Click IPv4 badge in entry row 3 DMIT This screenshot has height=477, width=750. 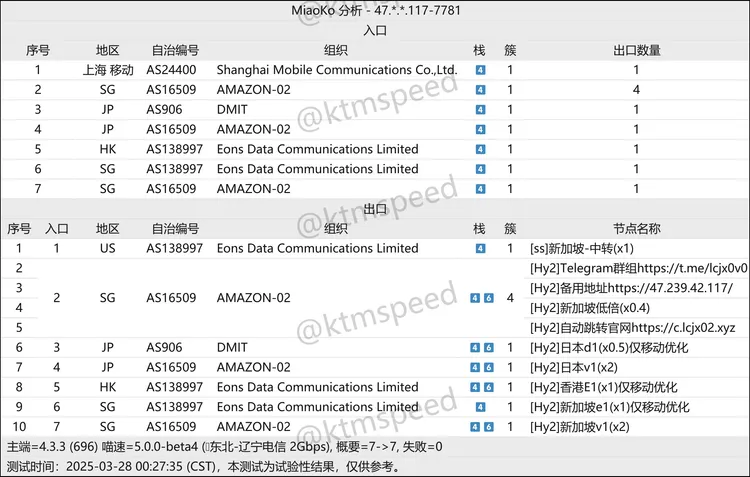(x=480, y=110)
